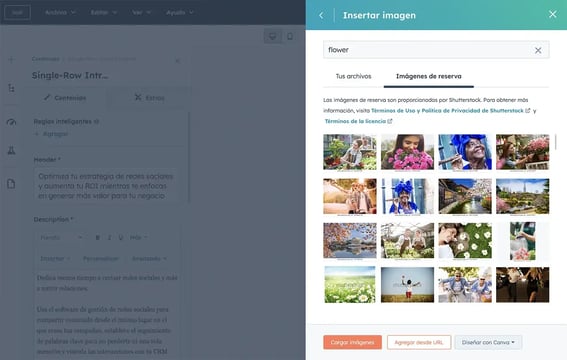Select the woman in blue flower headdress thumbnail
This screenshot has width=567, height=360.
[407, 196]
